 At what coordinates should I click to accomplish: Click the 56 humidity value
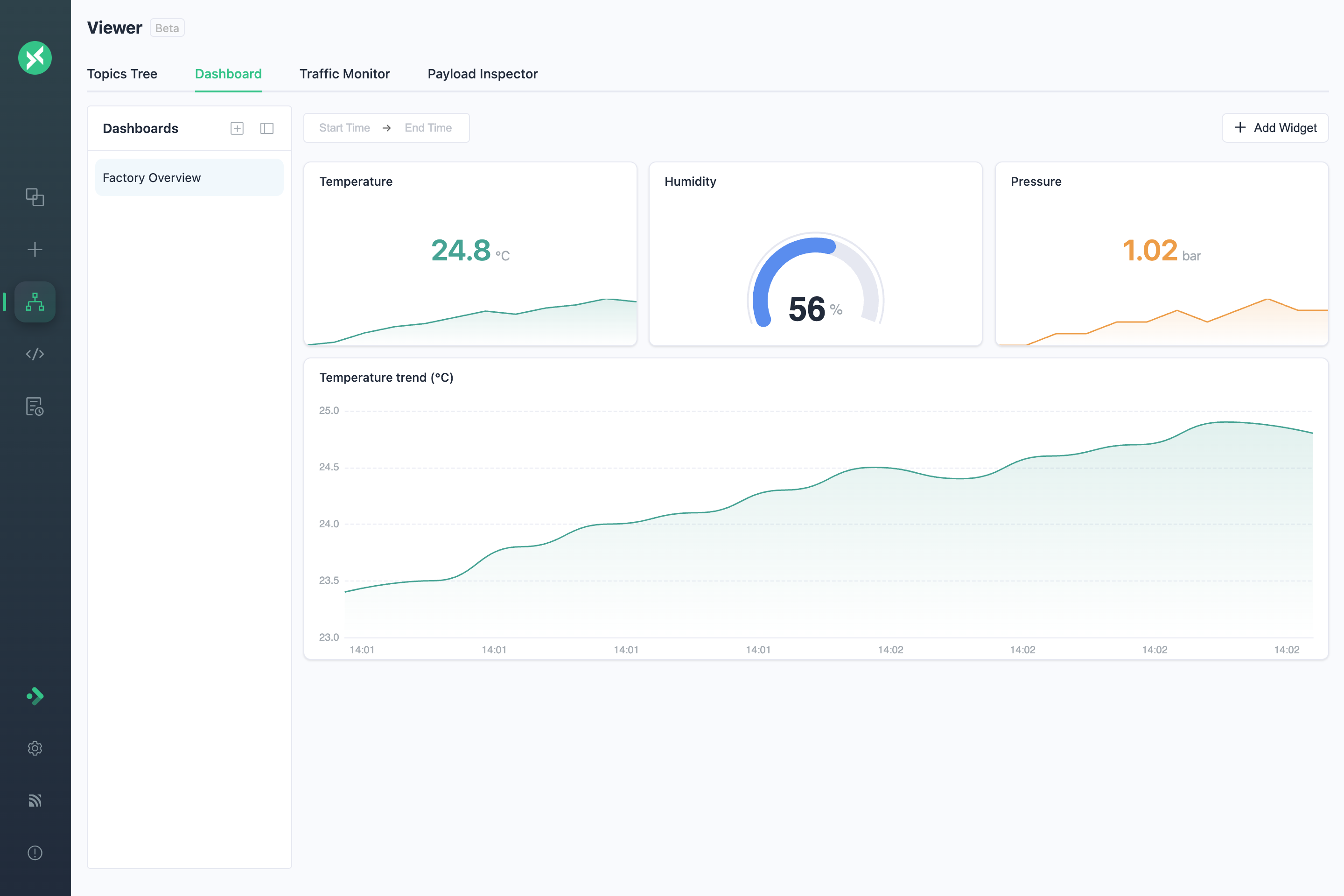pos(807,309)
